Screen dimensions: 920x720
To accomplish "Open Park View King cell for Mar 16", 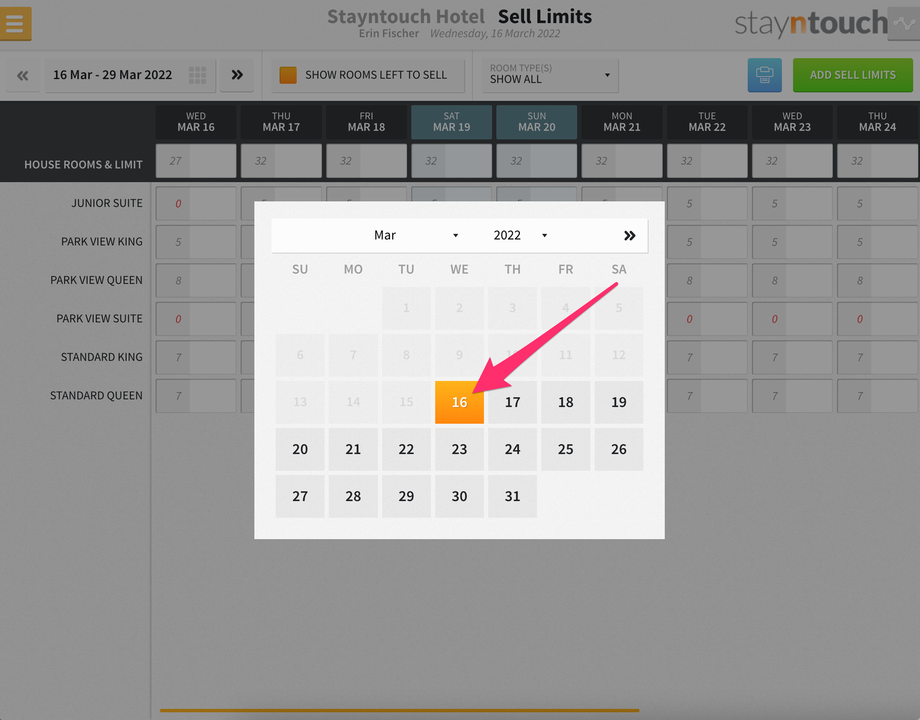I will 196,242.
